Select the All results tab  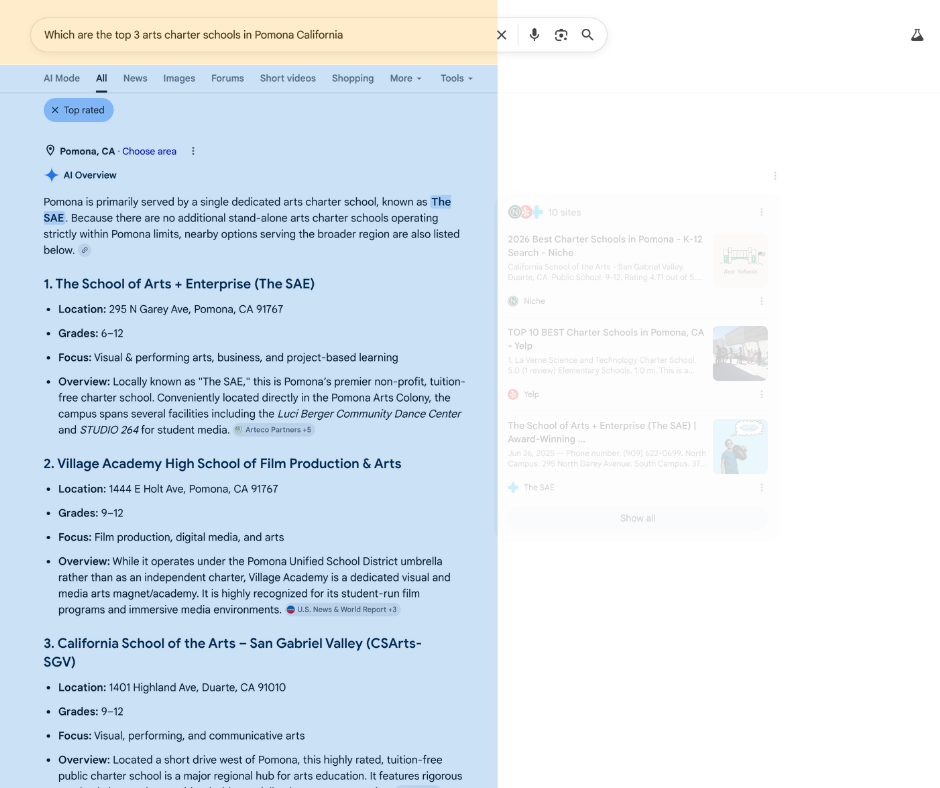(x=101, y=79)
